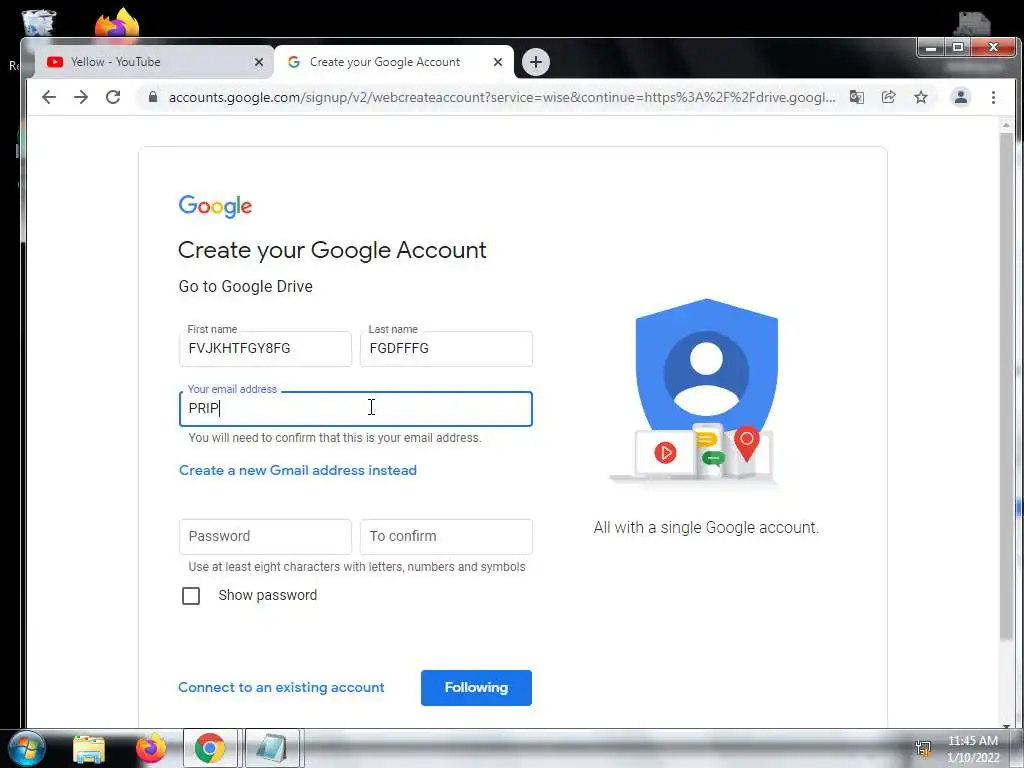This screenshot has width=1024, height=768.
Task: Maximize the Chrome window
Action: point(958,48)
